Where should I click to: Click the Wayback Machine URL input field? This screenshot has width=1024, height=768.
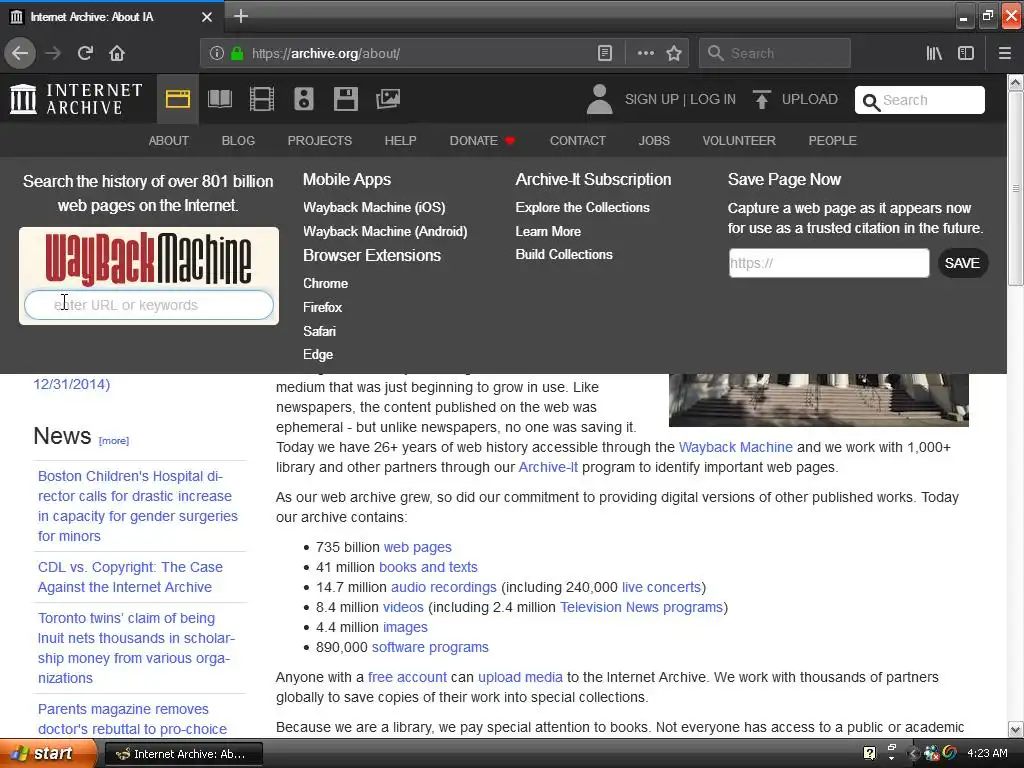coord(149,305)
